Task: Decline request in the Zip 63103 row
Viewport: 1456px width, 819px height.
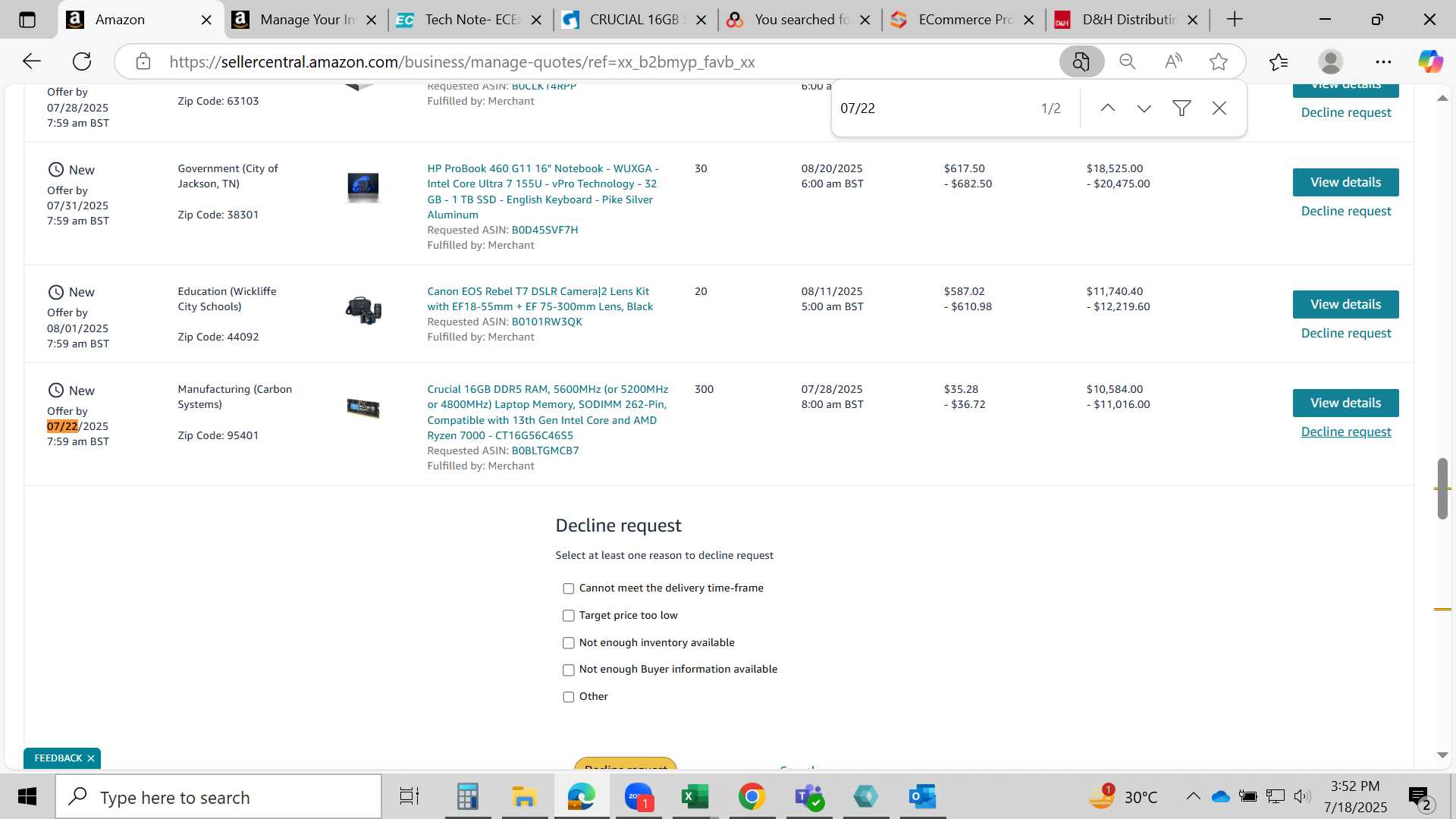Action: point(1346,112)
